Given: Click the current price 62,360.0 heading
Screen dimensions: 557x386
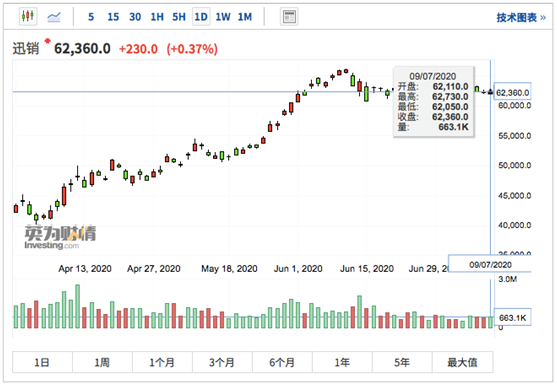Looking at the screenshot, I should 82,49.
